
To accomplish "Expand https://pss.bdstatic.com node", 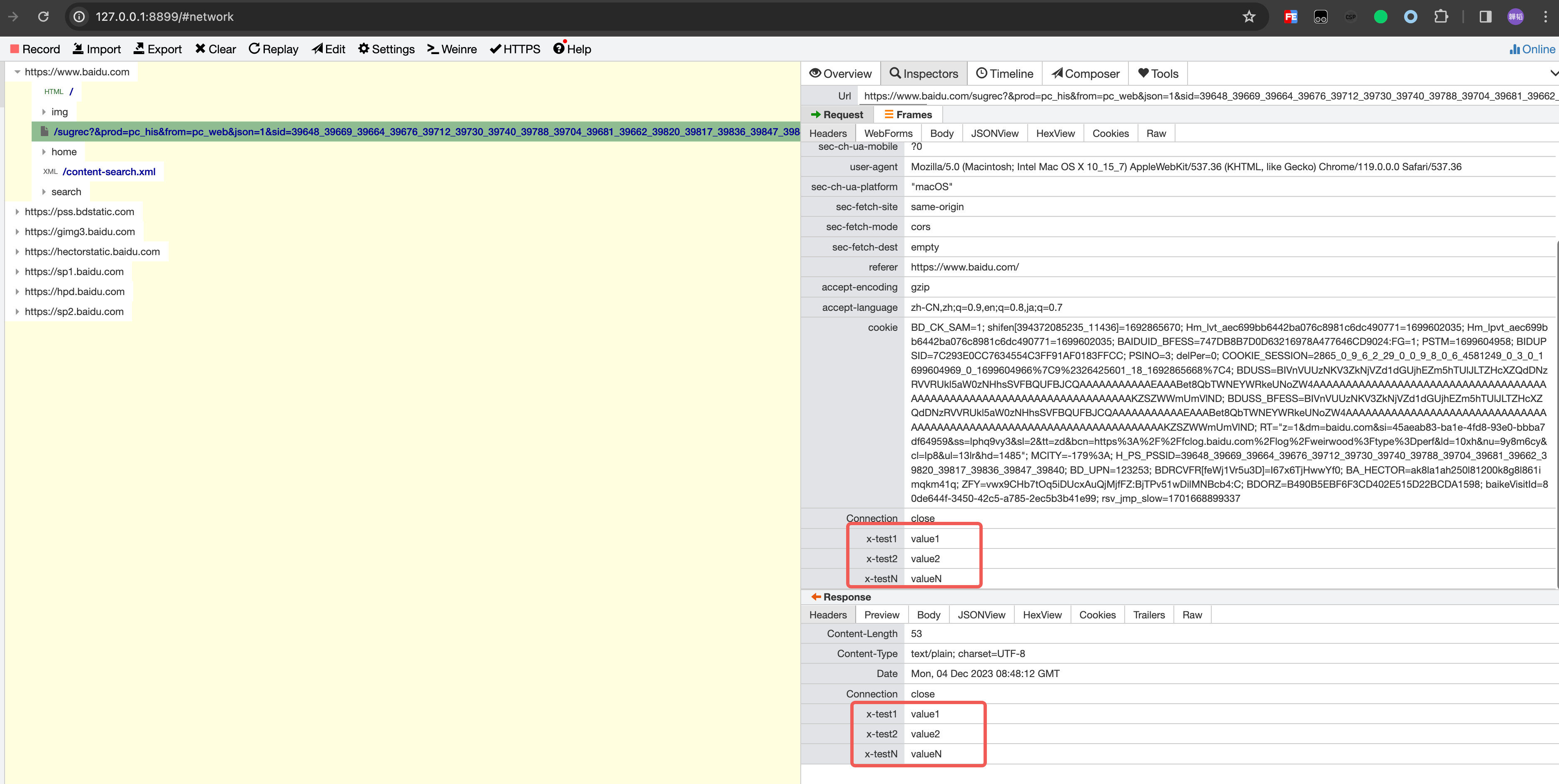I will point(17,212).
